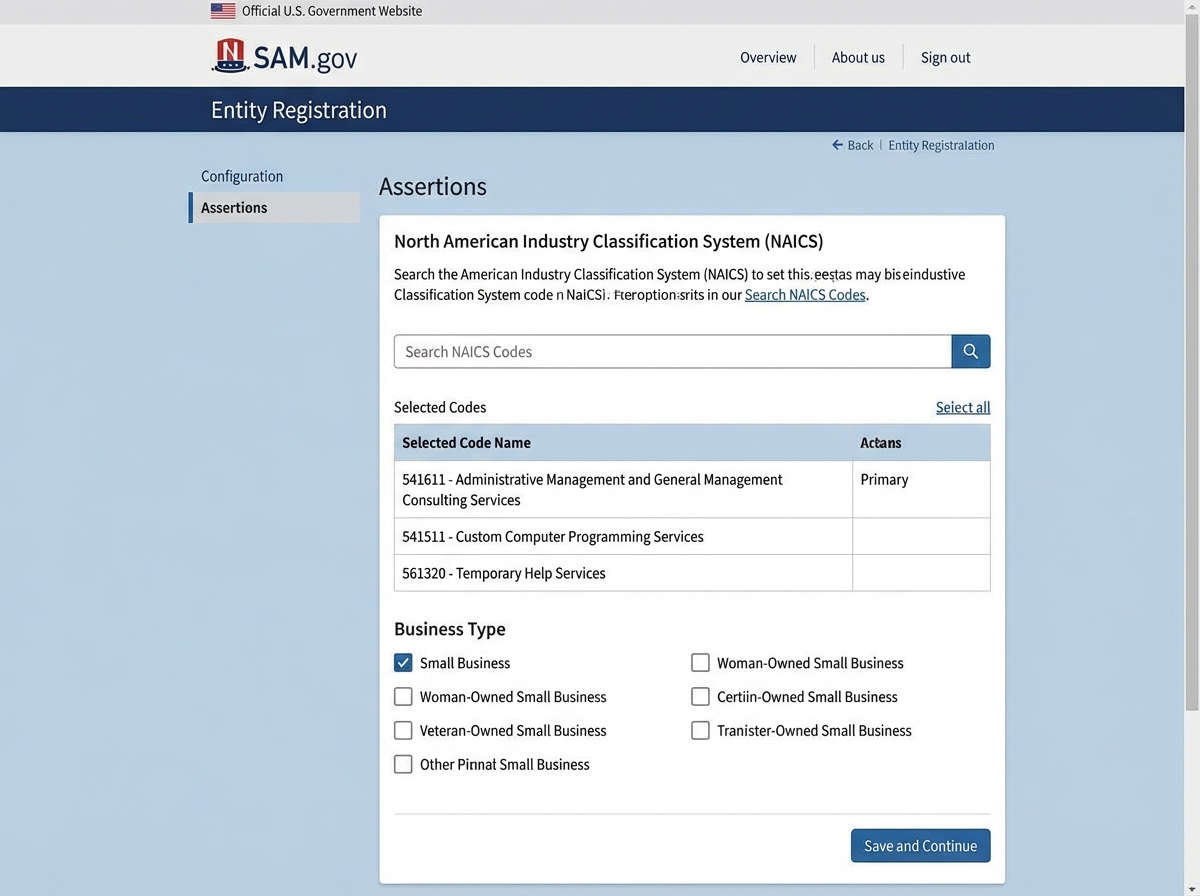Check the Certiin-Owned Small Business box

pos(700,696)
